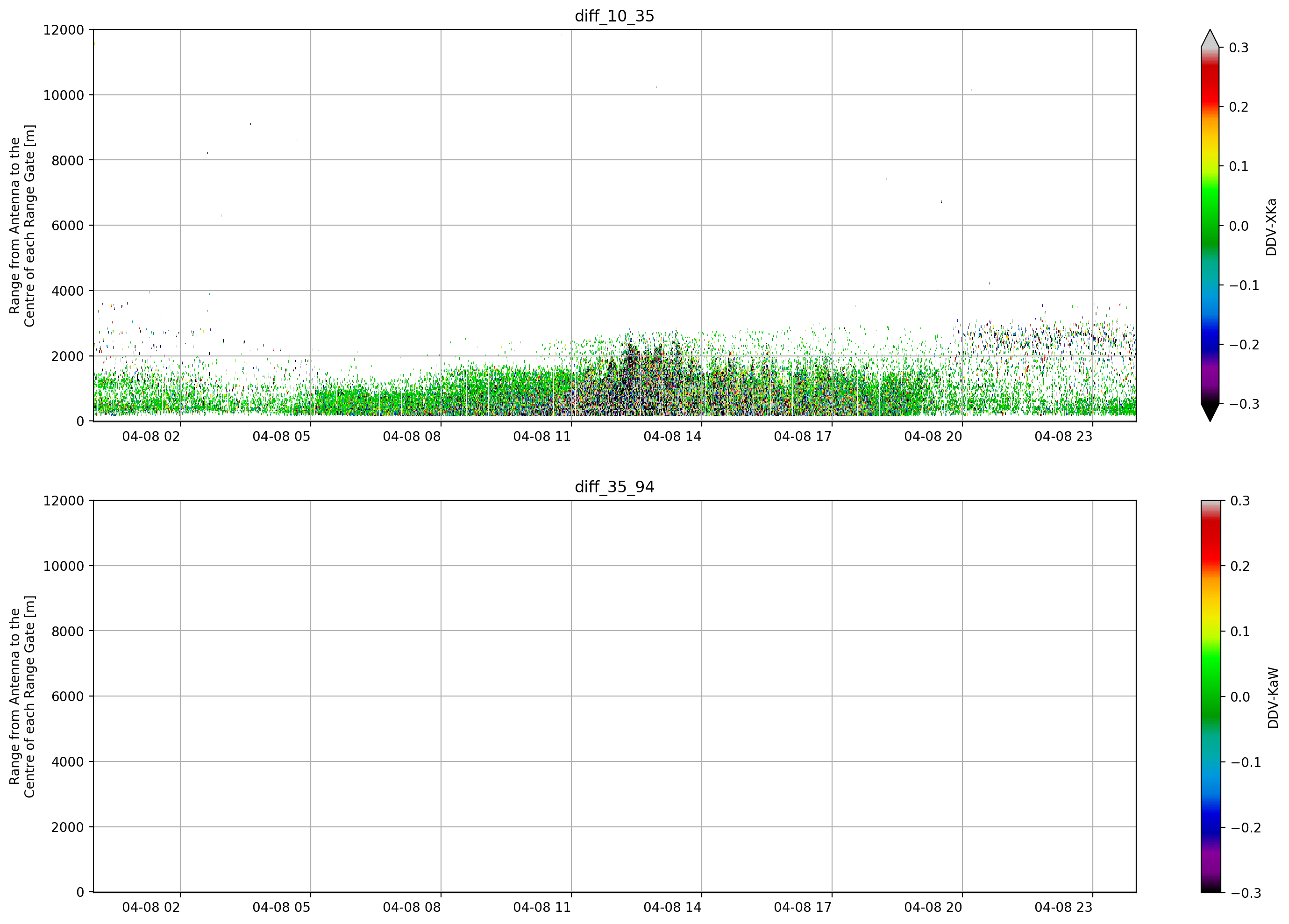The image size is (1289, 924).
Task: Click the 12000 y-axis label of top plot
Action: pyautogui.click(x=64, y=29)
